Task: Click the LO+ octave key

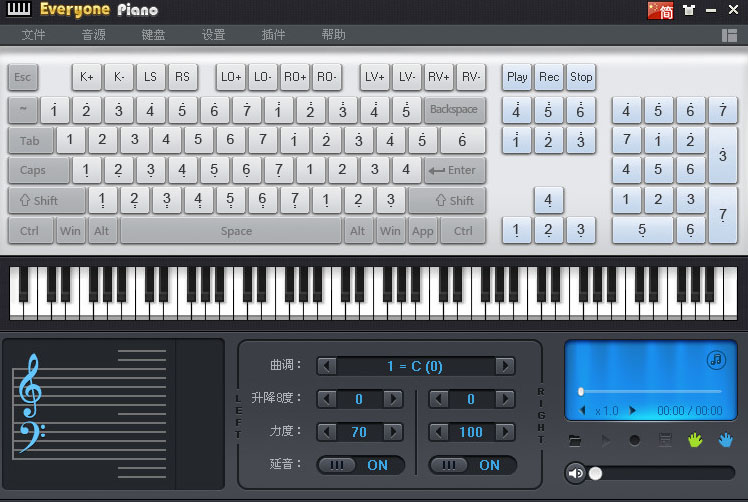Action: coord(231,77)
